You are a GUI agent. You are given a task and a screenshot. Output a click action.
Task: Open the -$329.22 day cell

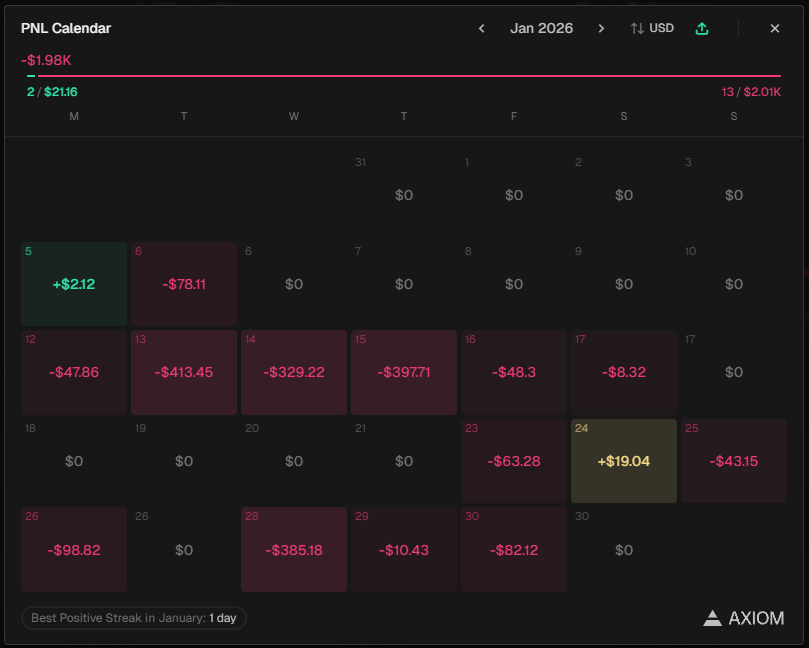point(294,372)
